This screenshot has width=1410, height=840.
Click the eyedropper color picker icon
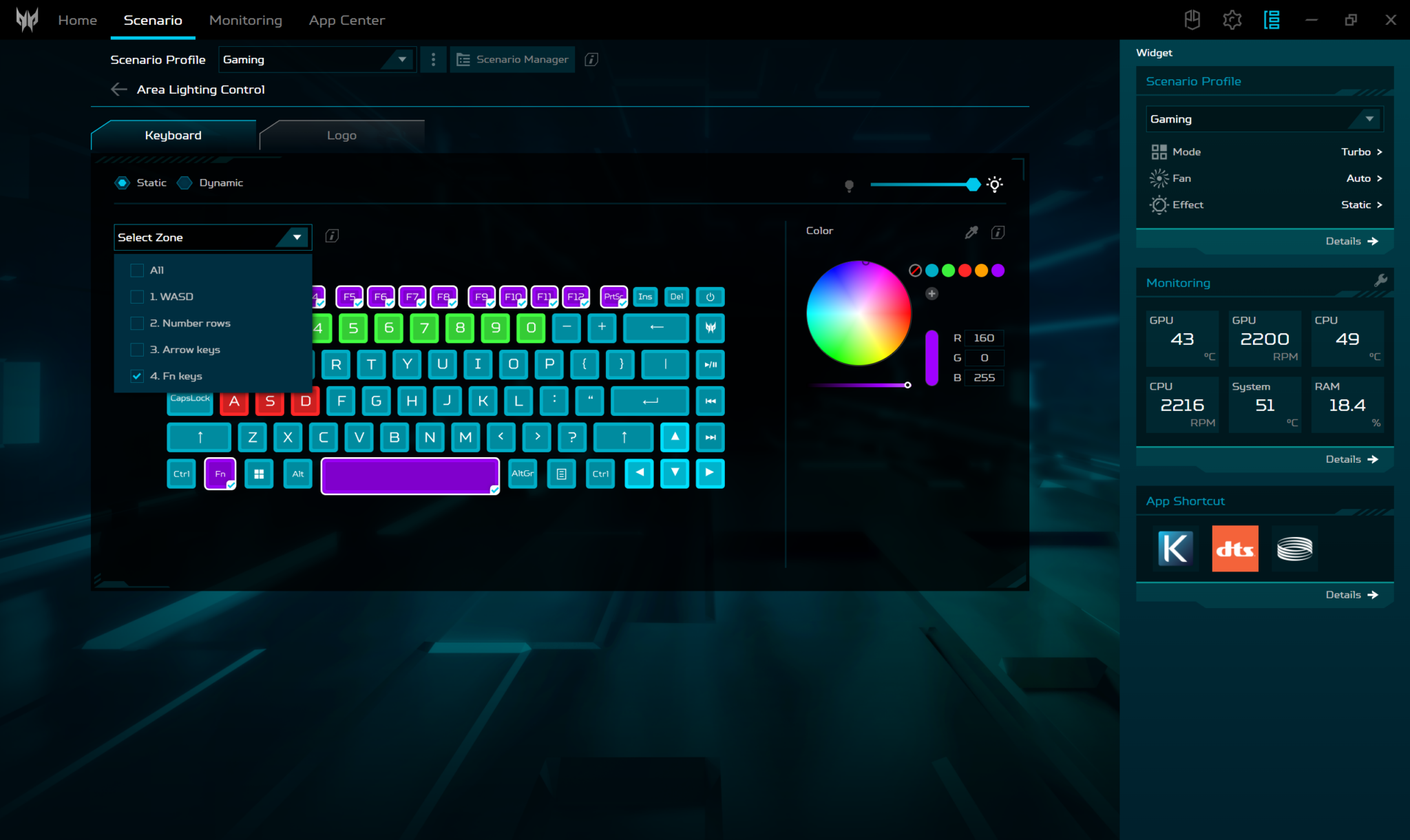(x=971, y=233)
